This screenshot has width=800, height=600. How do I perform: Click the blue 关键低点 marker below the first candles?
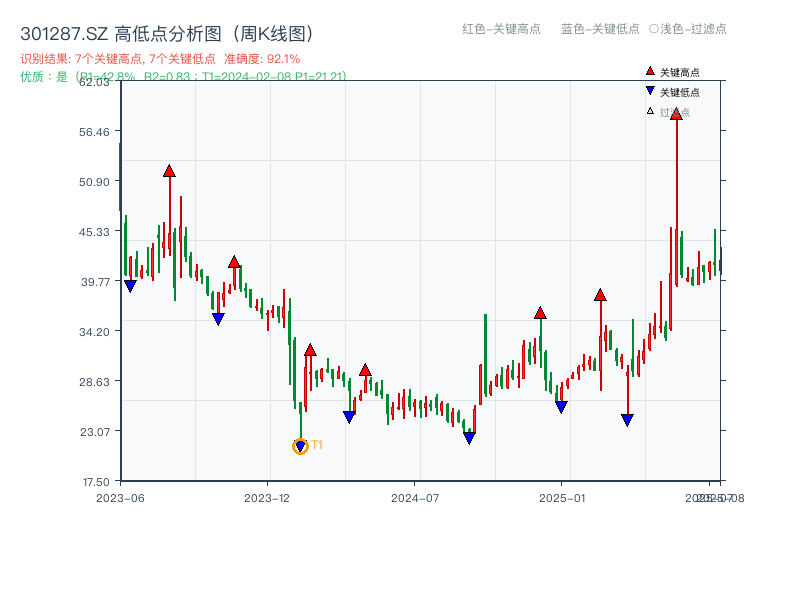coord(129,286)
